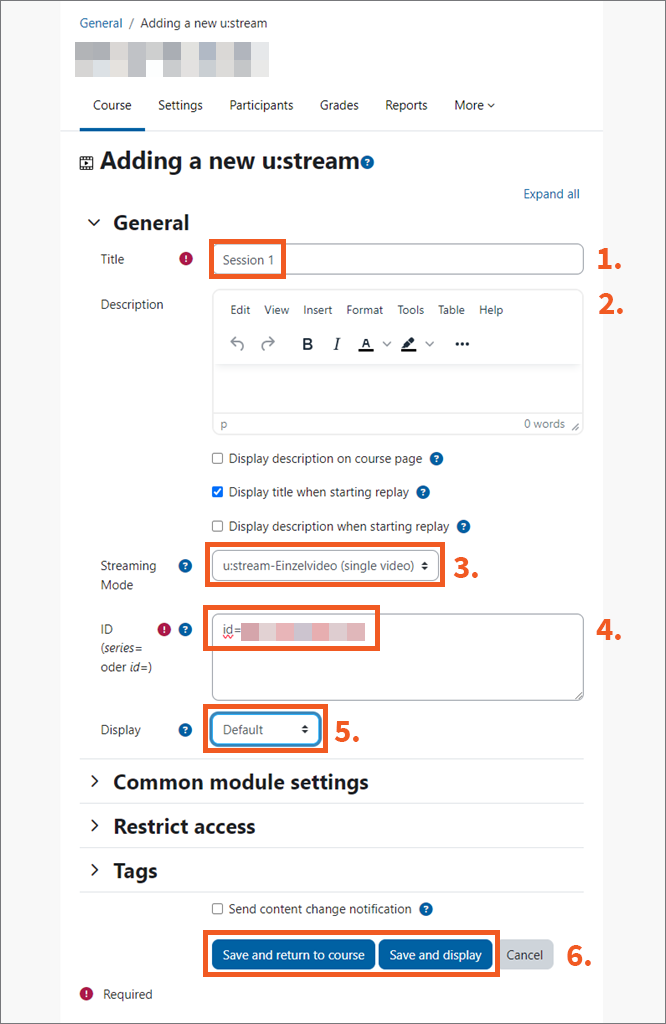Click into the Title input field

396,260
